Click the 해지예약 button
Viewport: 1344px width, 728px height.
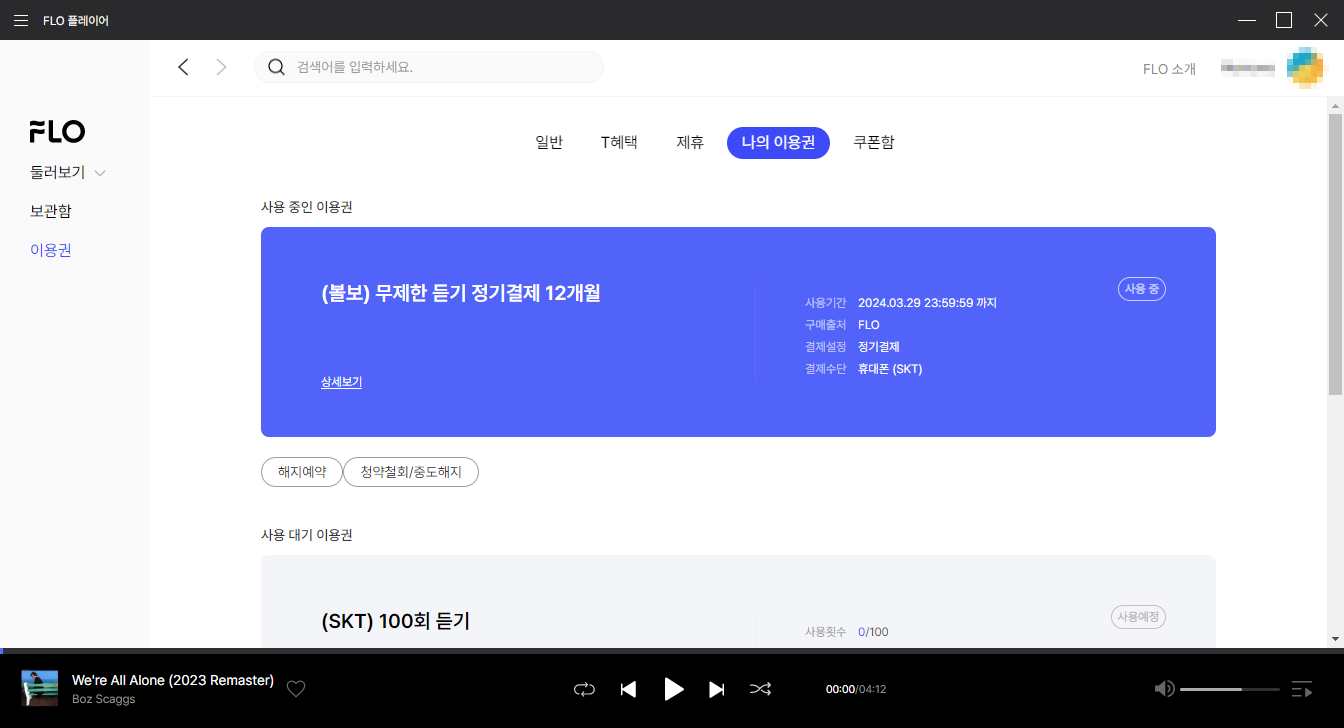pos(302,472)
